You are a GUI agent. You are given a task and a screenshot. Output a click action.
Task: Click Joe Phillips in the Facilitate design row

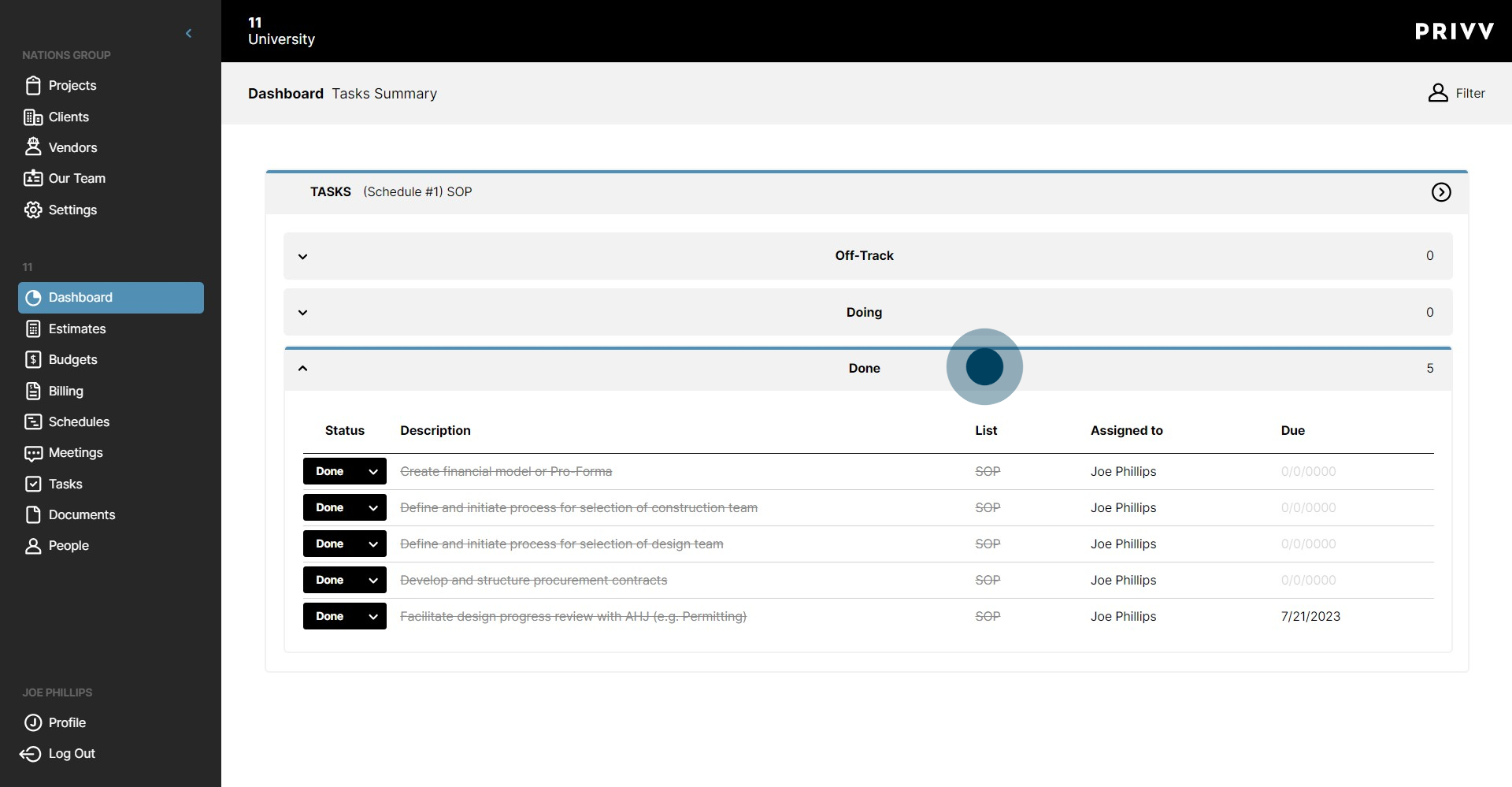pos(1124,616)
